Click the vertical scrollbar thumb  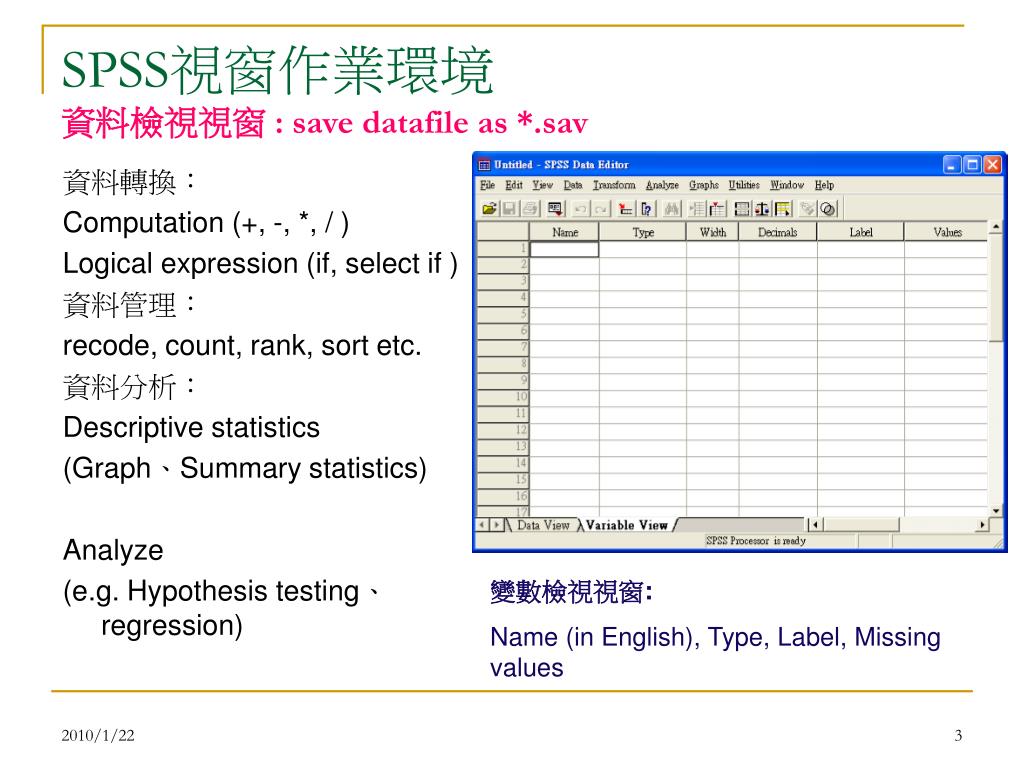click(995, 288)
